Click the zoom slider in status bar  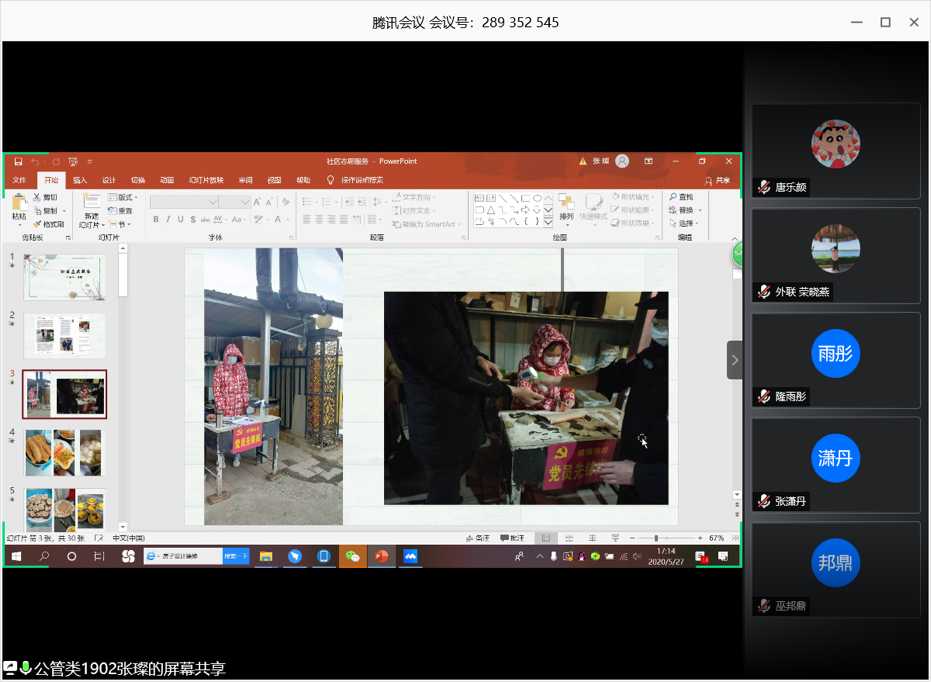point(656,538)
